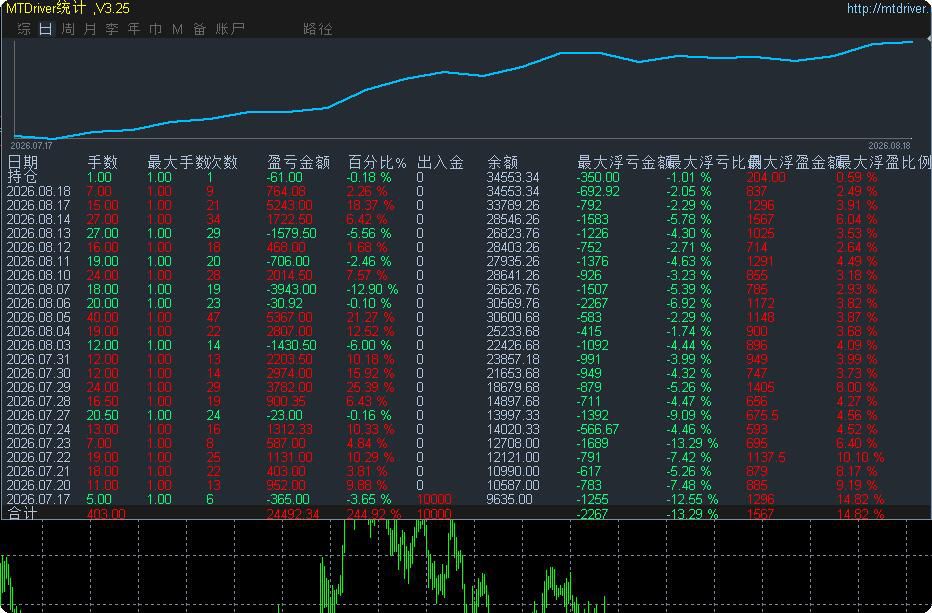932x613 pixels.
Task: Select the 2026.07.30 date row
Action: pyautogui.click(x=39, y=373)
